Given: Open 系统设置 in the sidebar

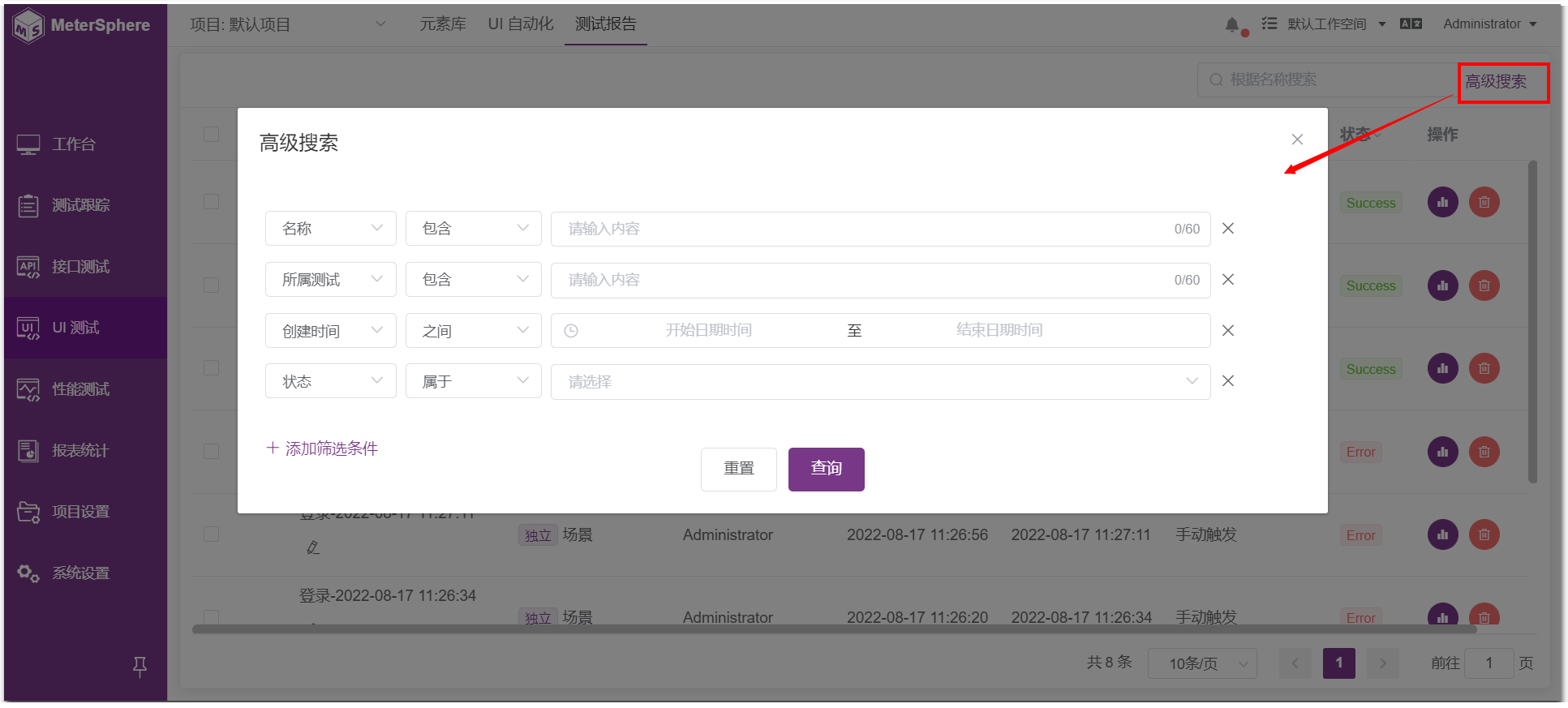Looking at the screenshot, I should (x=85, y=573).
